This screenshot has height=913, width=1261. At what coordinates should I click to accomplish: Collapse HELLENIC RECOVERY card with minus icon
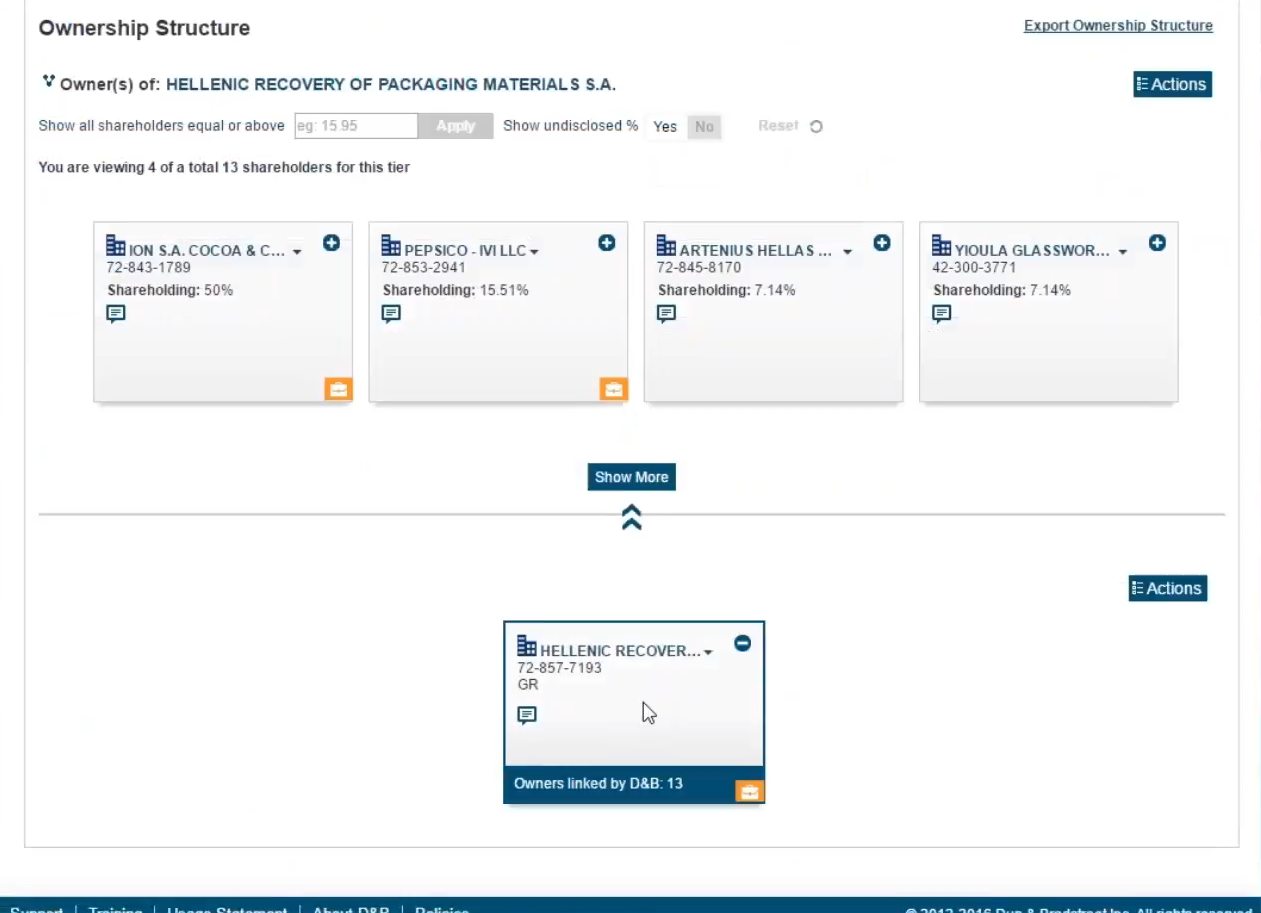pyautogui.click(x=742, y=643)
